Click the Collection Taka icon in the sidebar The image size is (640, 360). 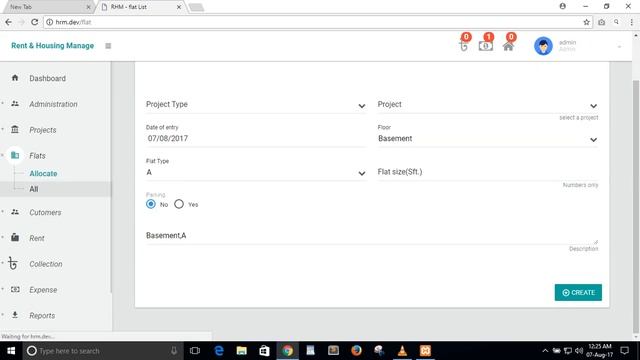point(13,264)
